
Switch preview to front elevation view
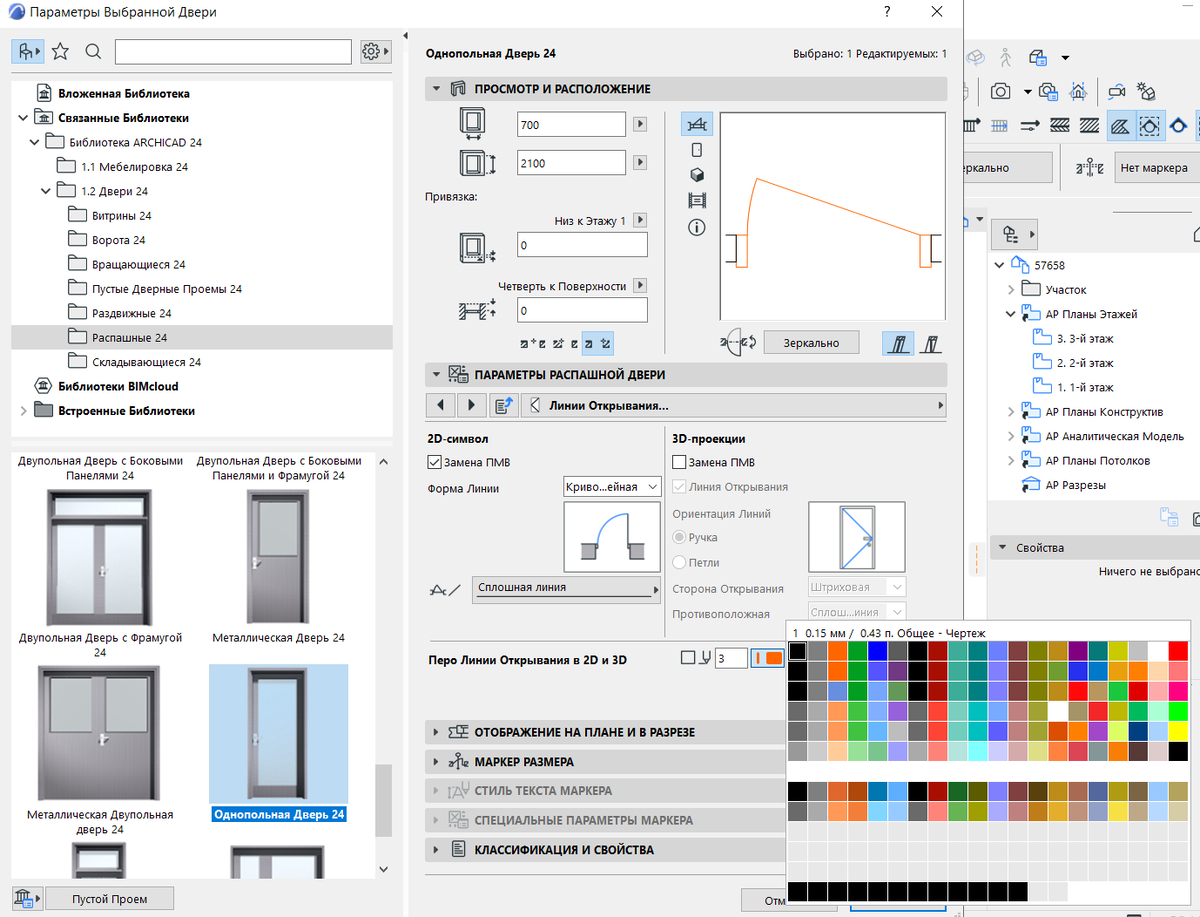[697, 150]
